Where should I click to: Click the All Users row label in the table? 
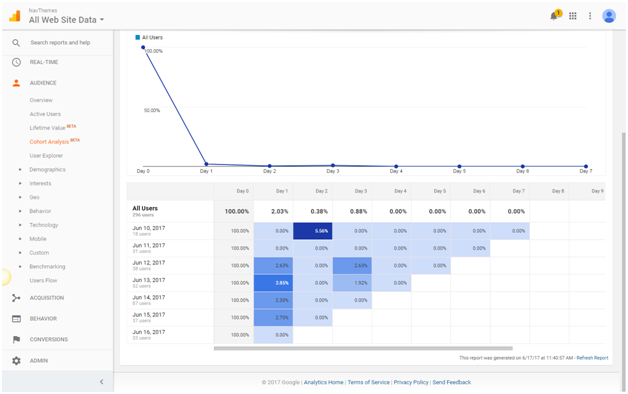(x=145, y=208)
